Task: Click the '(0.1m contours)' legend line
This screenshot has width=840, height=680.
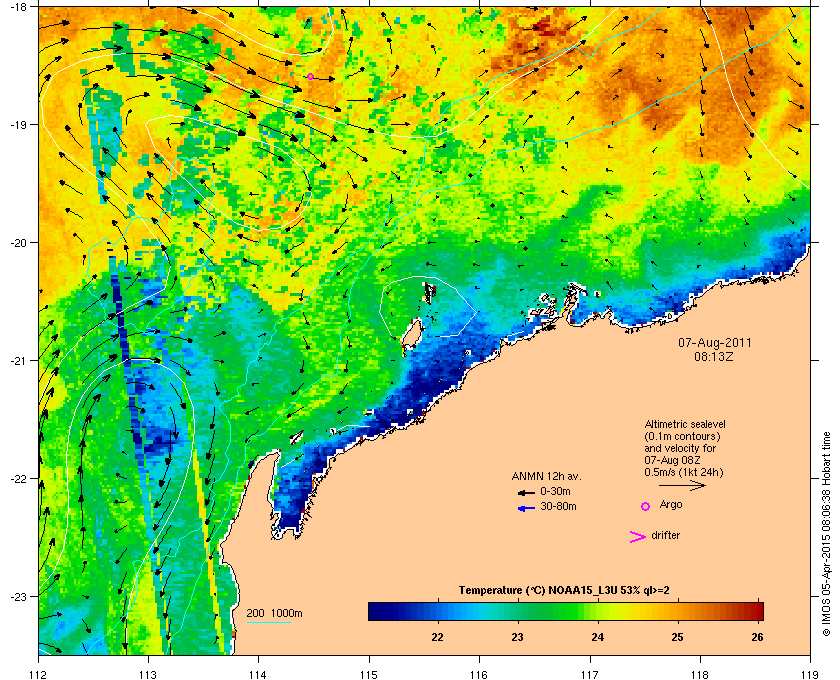Action: pos(682,436)
